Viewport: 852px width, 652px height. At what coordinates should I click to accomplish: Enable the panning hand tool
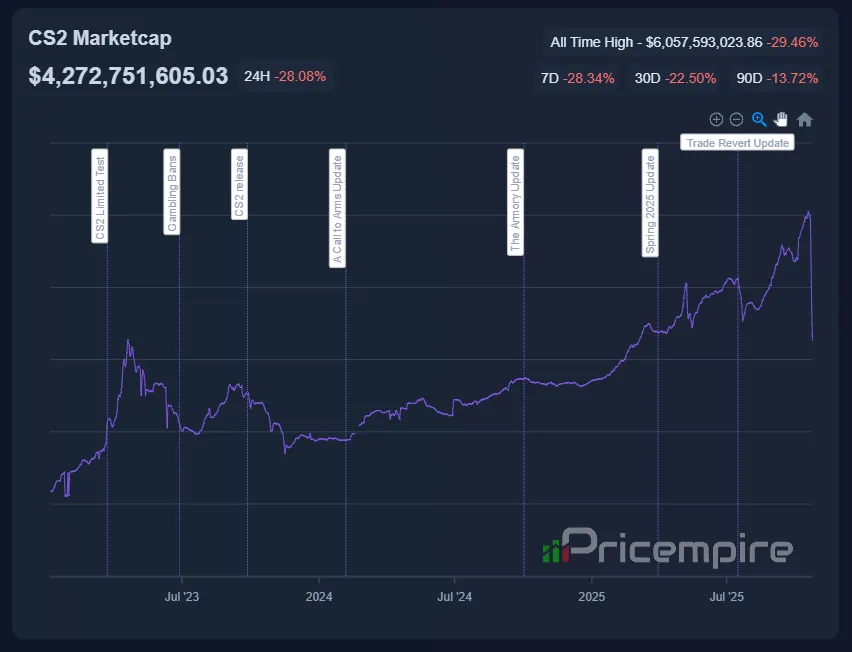(781, 120)
